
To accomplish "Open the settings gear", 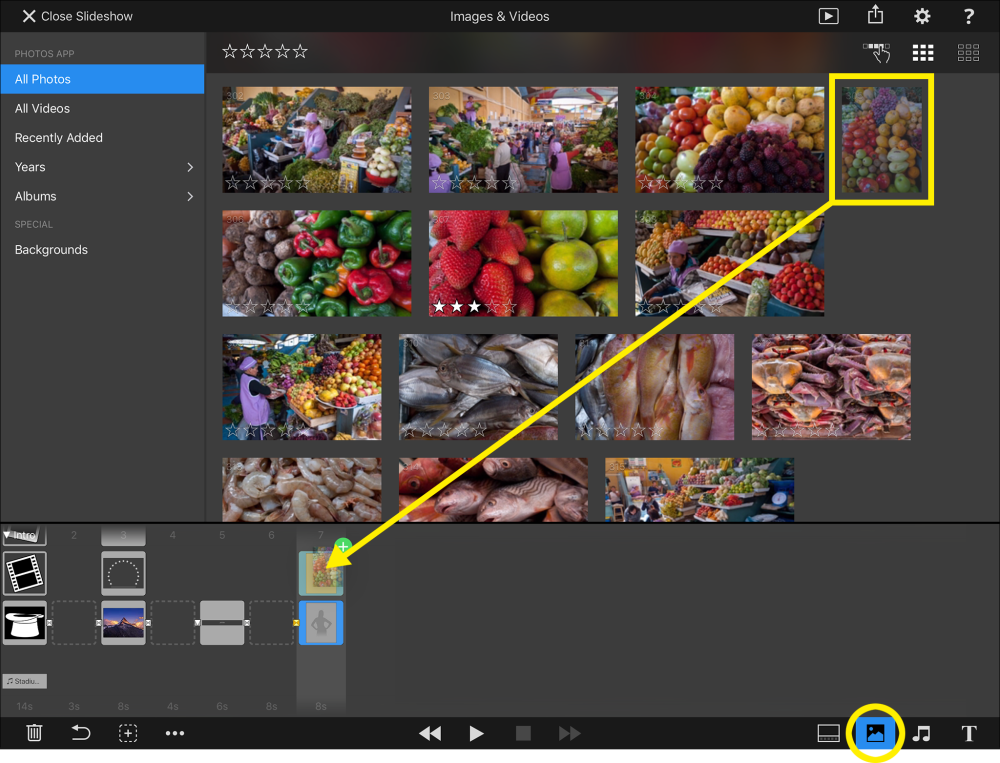I will pyautogui.click(x=922, y=16).
